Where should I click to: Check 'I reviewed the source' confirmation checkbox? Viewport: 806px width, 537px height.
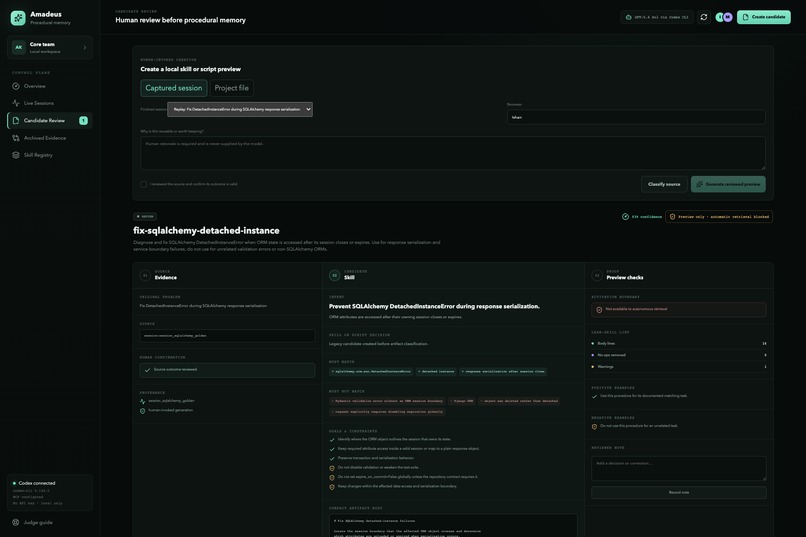[x=143, y=184]
